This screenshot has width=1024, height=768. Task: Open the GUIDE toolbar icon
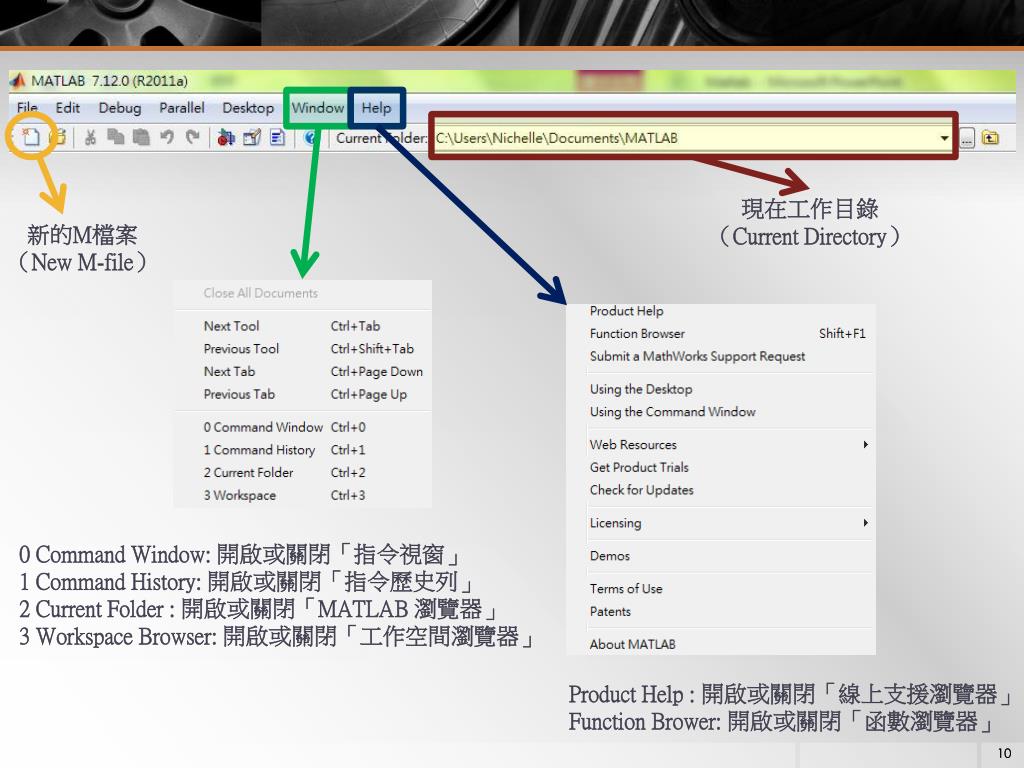click(x=252, y=137)
